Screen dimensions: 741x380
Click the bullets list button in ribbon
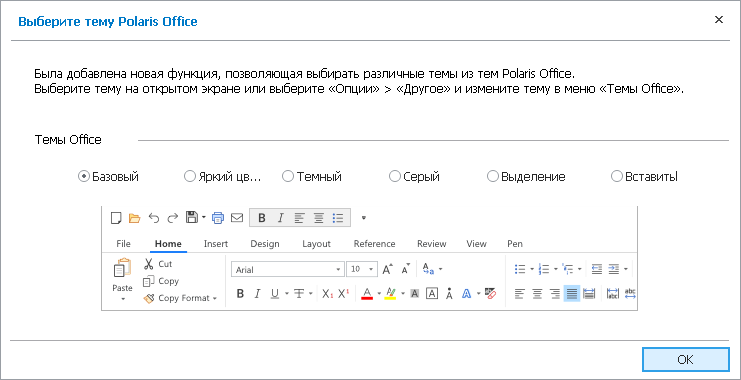(520, 269)
